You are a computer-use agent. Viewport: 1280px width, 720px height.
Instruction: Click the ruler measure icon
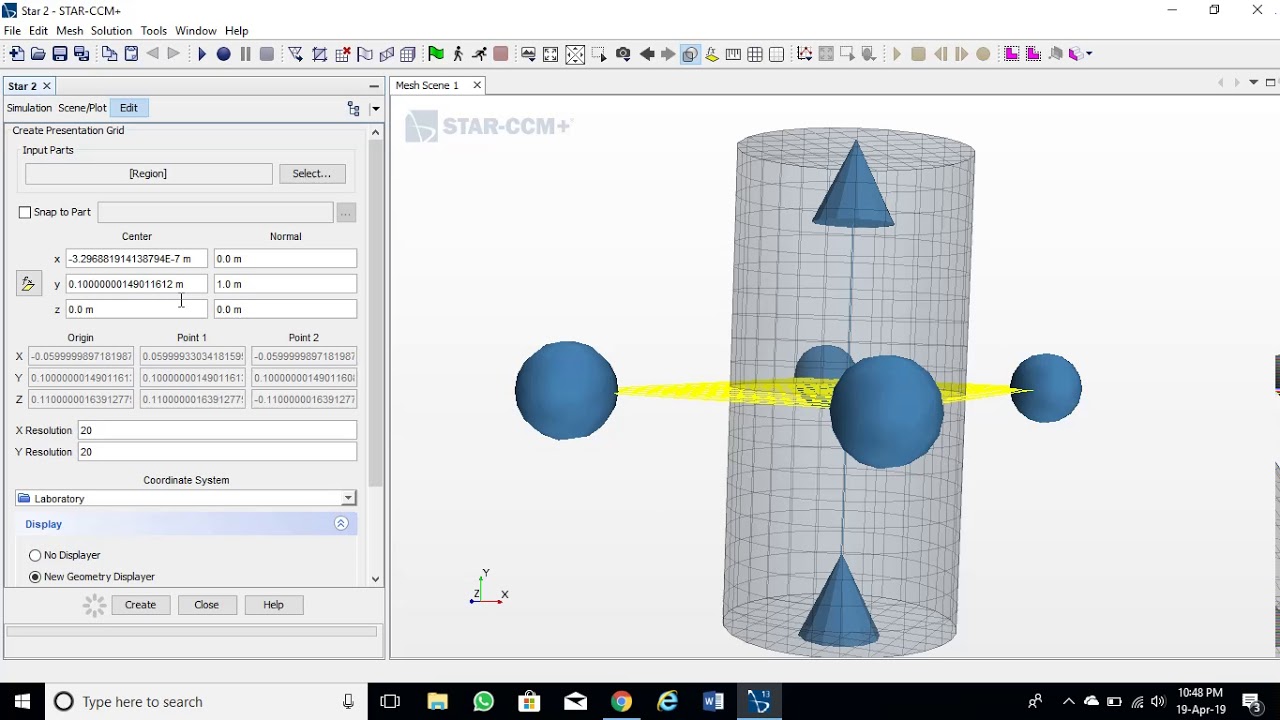[x=733, y=54]
